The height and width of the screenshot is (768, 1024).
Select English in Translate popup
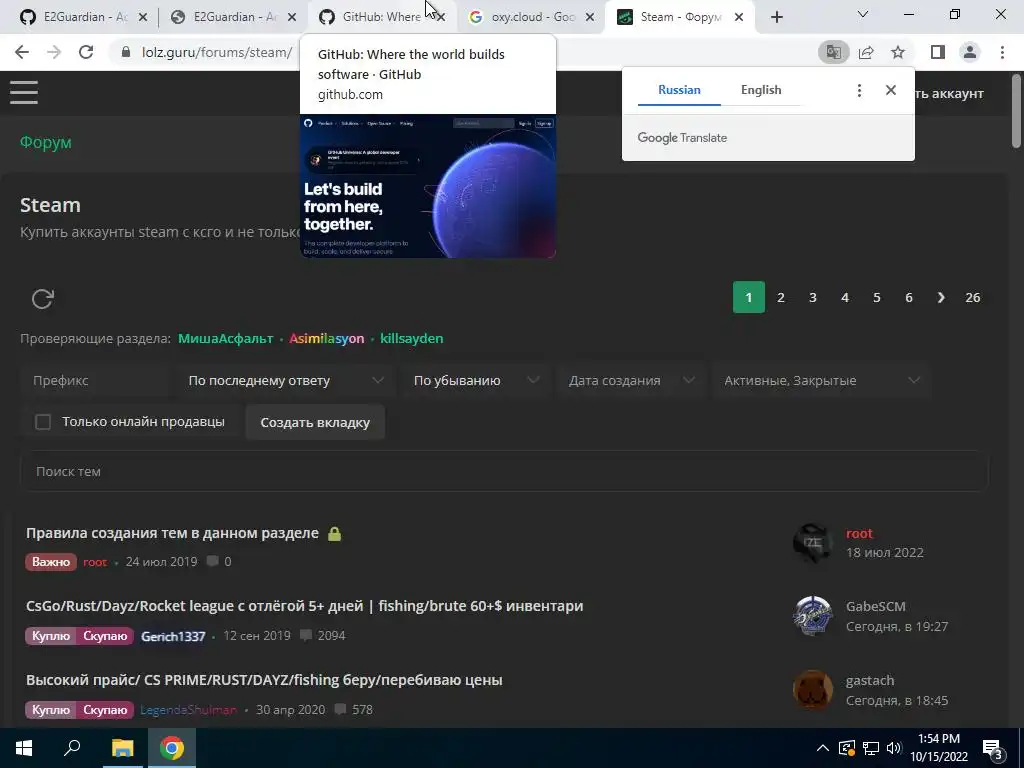point(761,90)
